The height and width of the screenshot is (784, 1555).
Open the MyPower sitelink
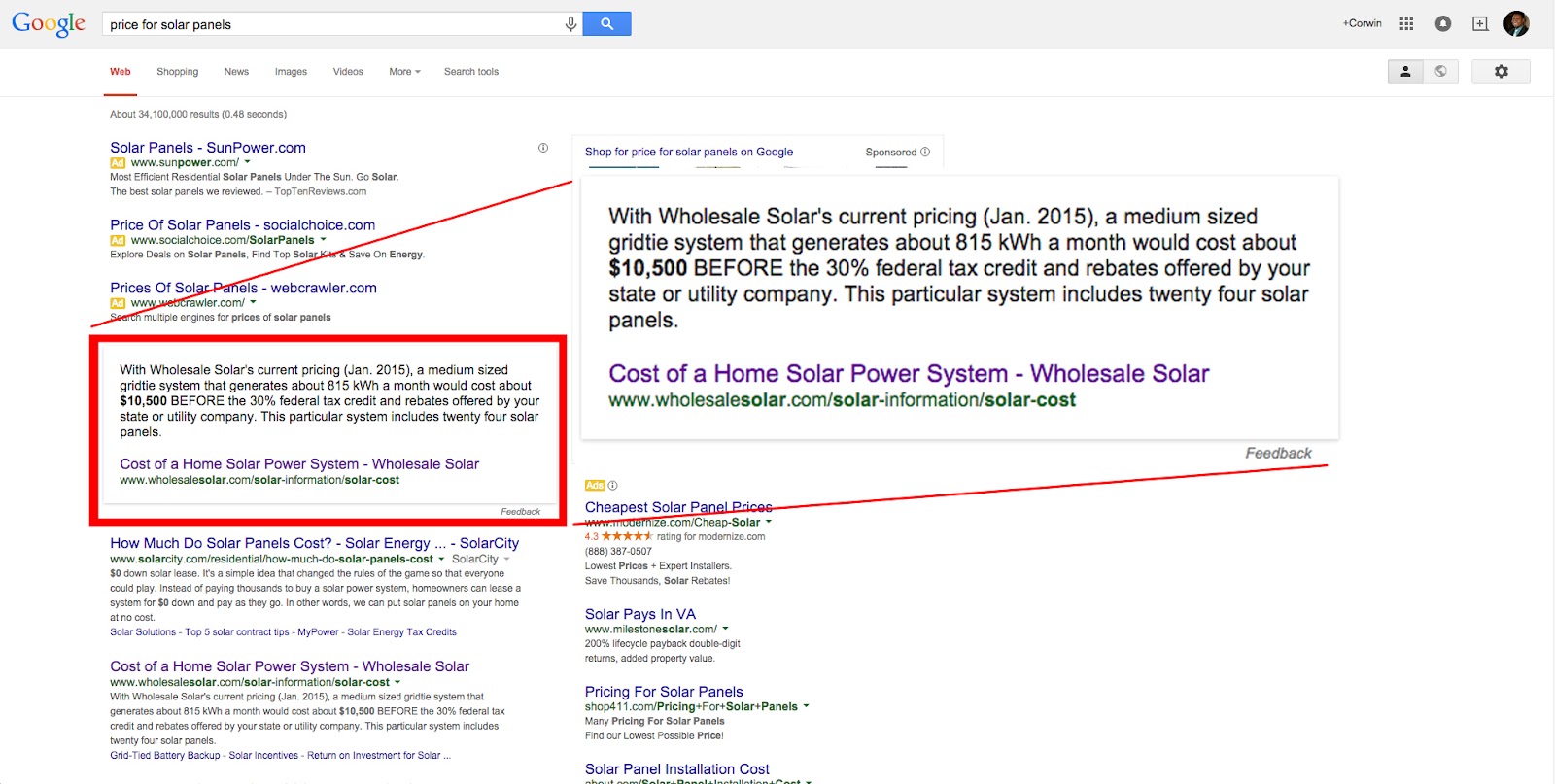319,632
